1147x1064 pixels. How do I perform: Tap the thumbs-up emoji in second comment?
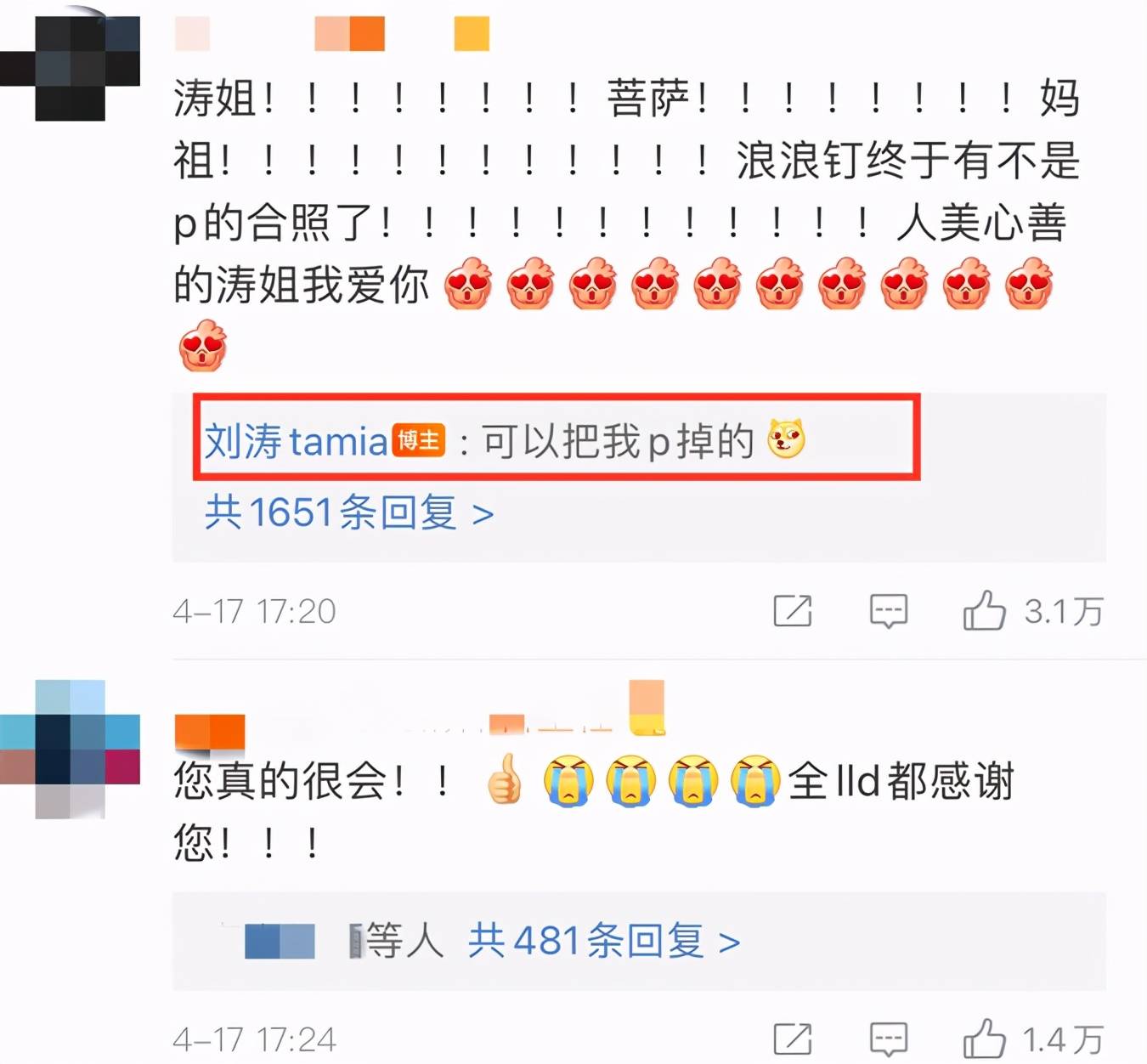(505, 779)
